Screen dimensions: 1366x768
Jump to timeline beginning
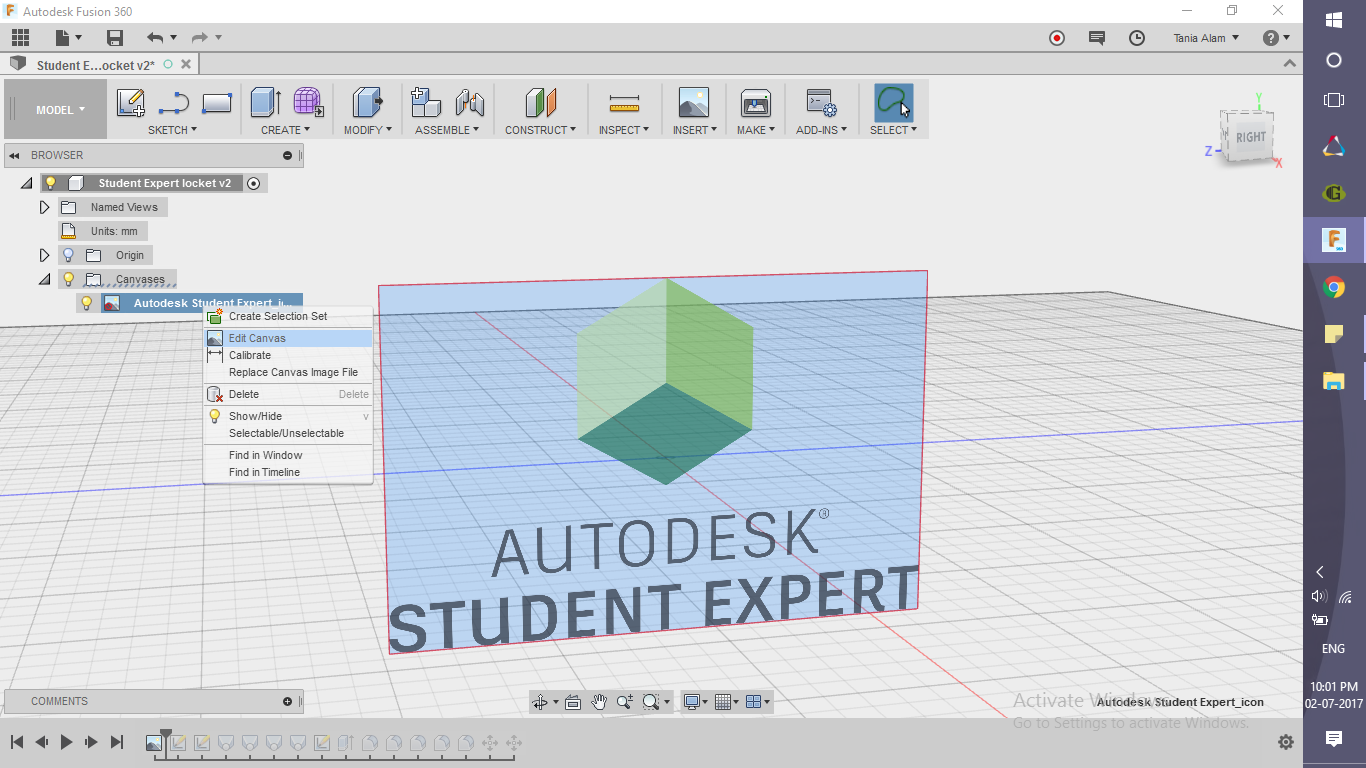(x=17, y=742)
